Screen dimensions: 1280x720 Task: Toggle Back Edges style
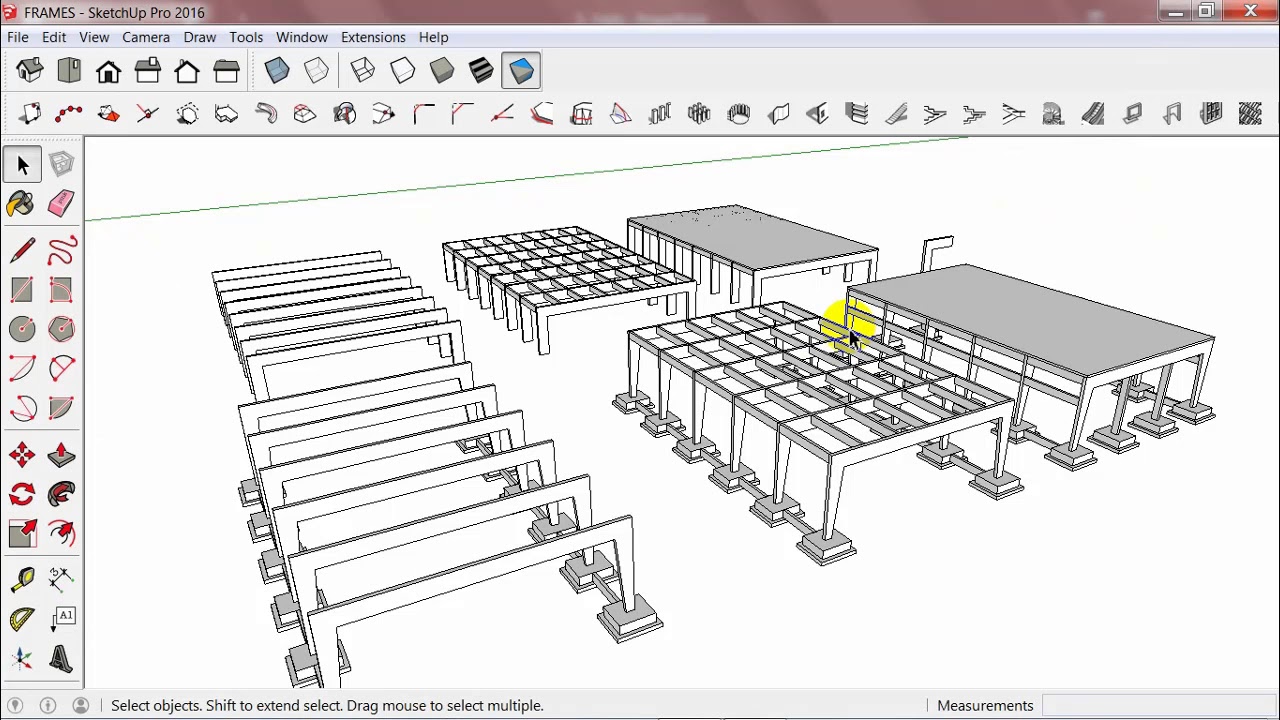click(316, 71)
